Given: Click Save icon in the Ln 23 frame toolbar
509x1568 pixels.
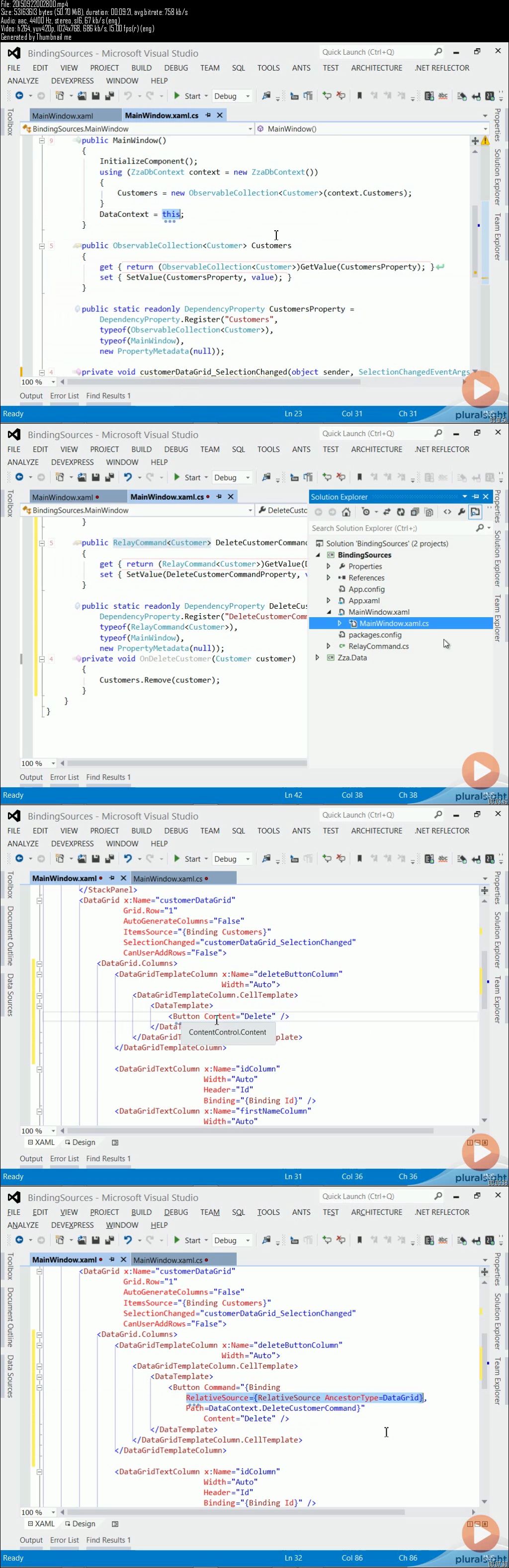Looking at the screenshot, I should (x=95, y=95).
